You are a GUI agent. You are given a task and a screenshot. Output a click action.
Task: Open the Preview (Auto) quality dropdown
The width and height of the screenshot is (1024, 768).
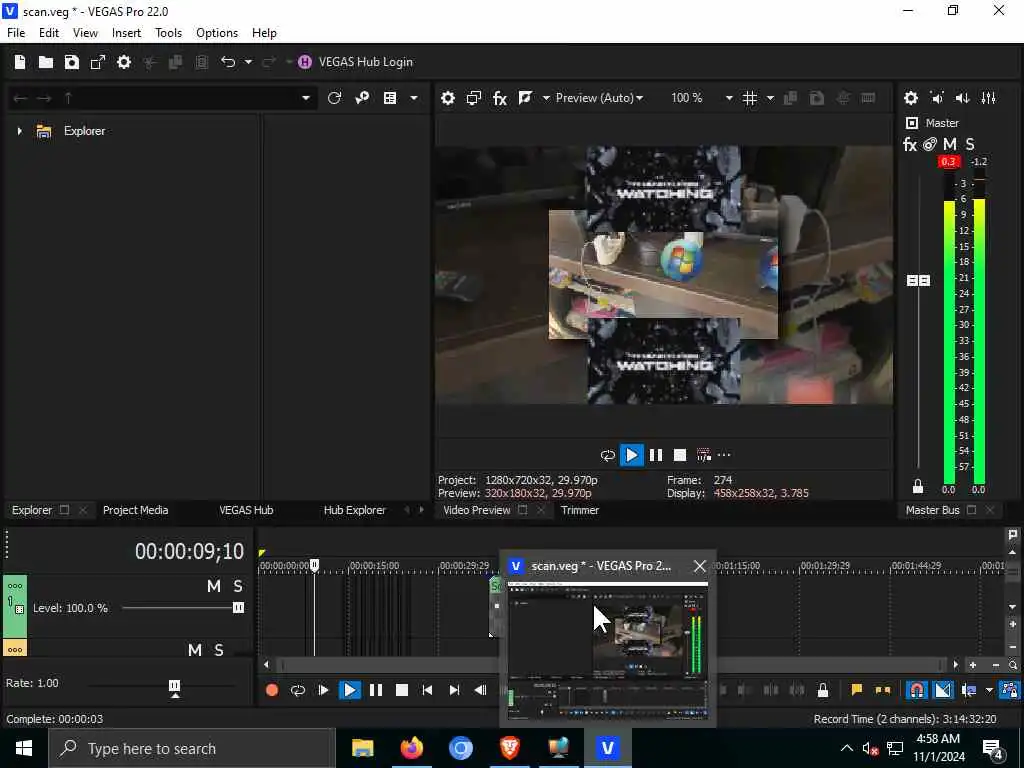click(x=599, y=98)
